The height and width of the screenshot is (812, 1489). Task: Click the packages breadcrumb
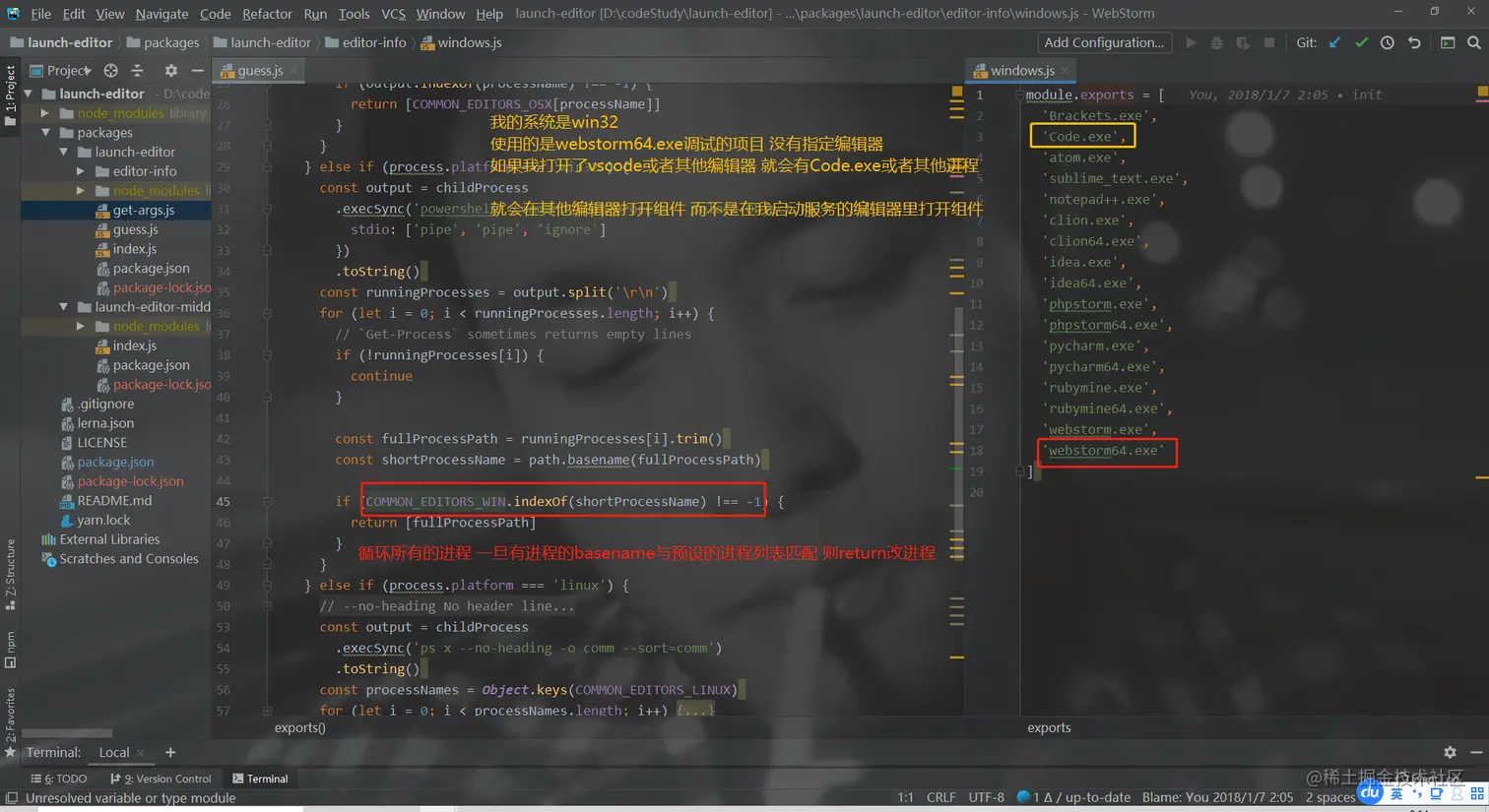pyautogui.click(x=162, y=42)
